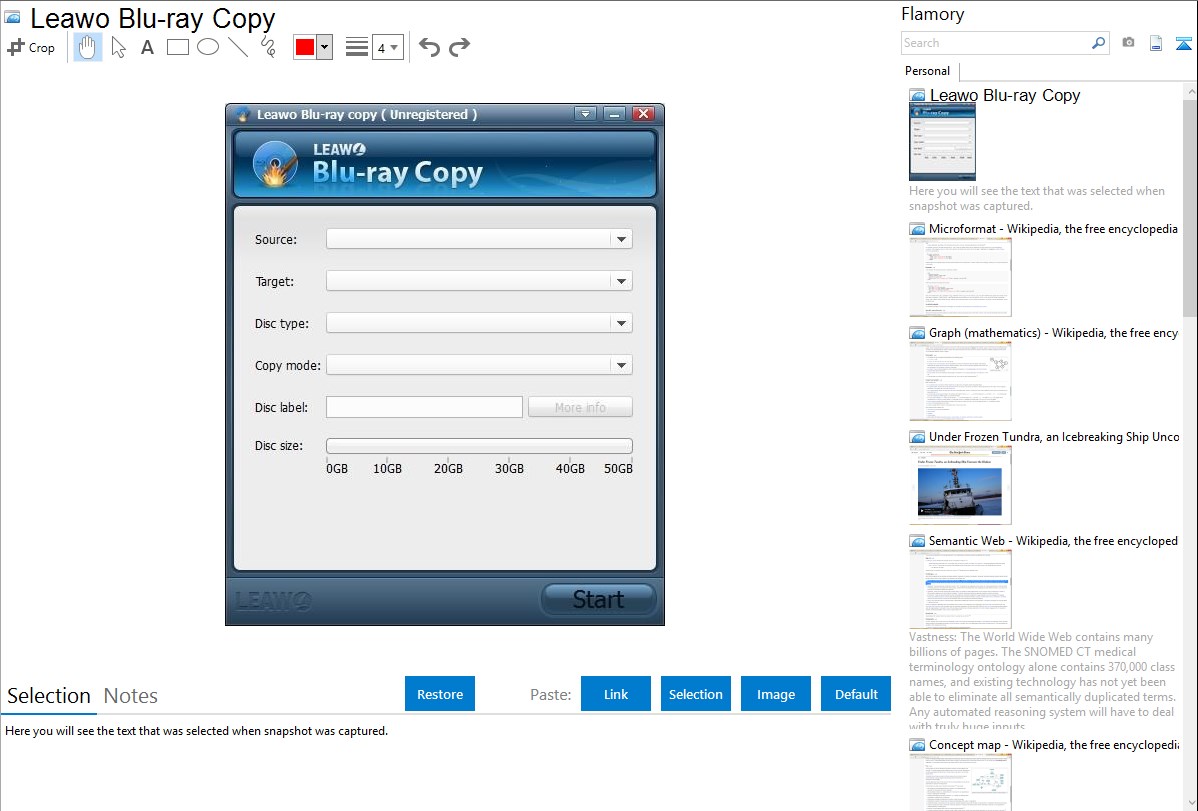Undo the last annotation
This screenshot has width=1198, height=811.
point(429,47)
